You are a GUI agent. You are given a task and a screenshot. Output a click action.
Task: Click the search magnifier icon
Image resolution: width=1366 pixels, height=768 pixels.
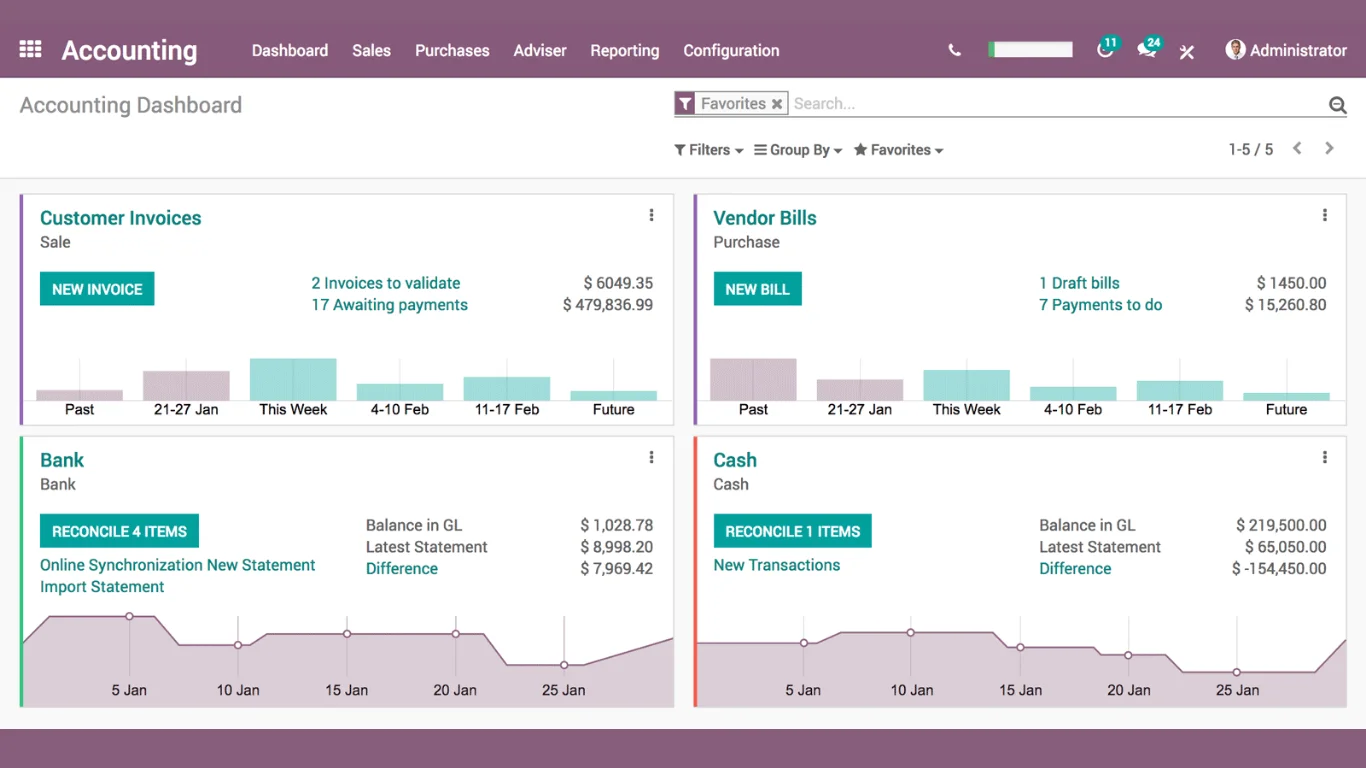point(1337,104)
